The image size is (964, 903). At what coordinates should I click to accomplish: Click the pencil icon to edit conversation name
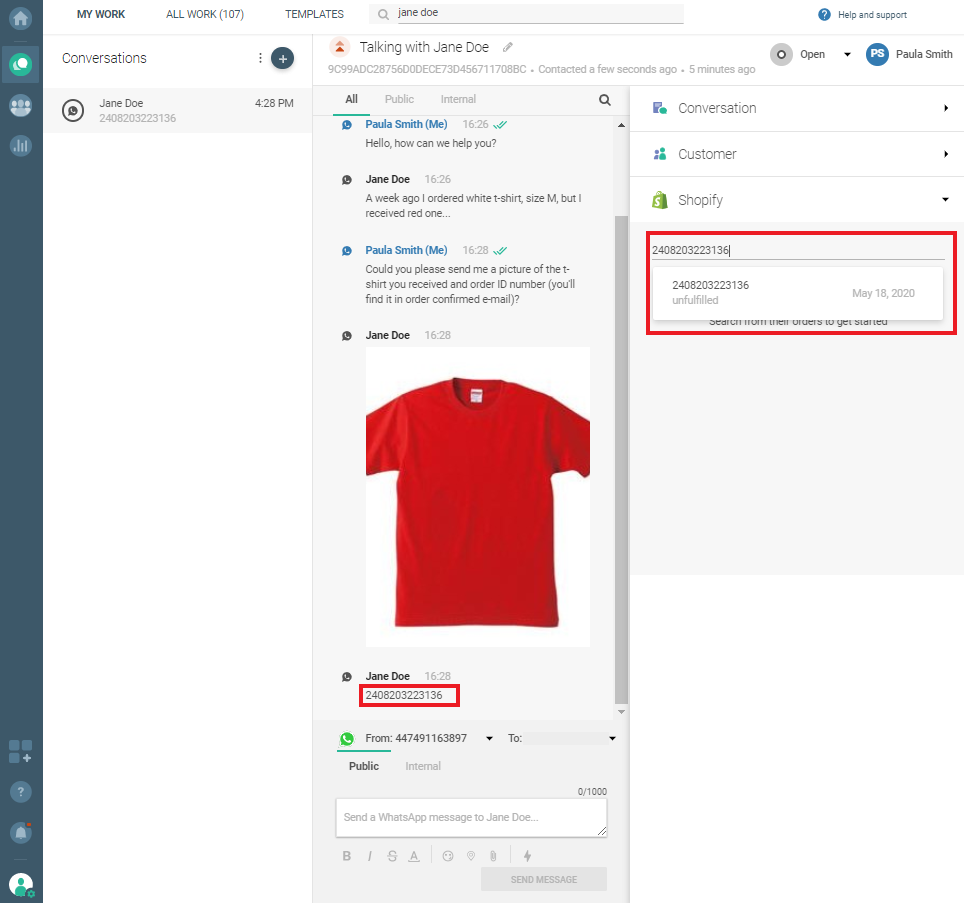click(508, 47)
